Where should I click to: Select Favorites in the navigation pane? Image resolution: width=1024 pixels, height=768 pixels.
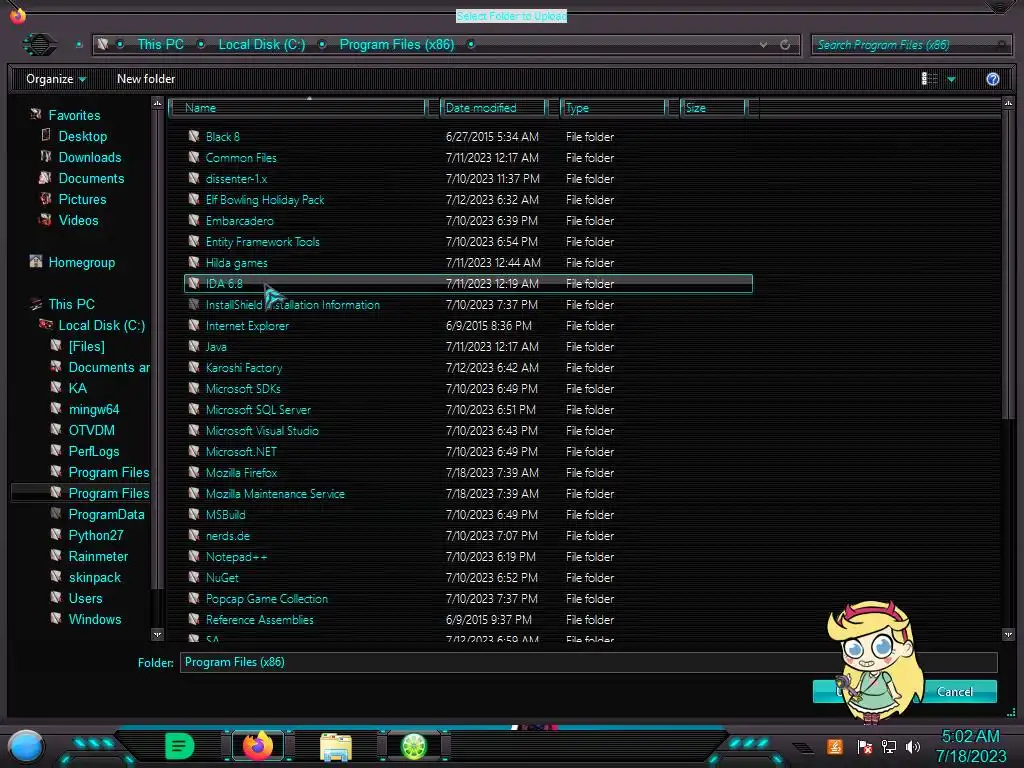[74, 115]
